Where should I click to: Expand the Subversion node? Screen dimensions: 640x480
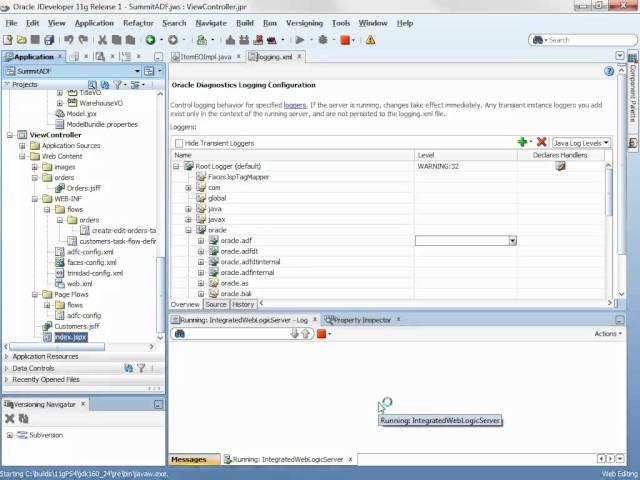[10, 435]
